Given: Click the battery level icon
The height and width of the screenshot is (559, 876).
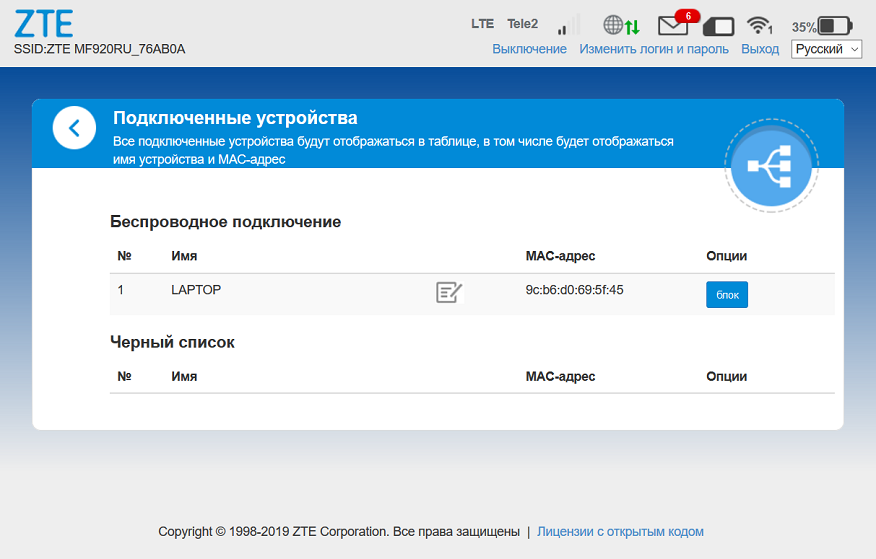Looking at the screenshot, I should point(834,26).
